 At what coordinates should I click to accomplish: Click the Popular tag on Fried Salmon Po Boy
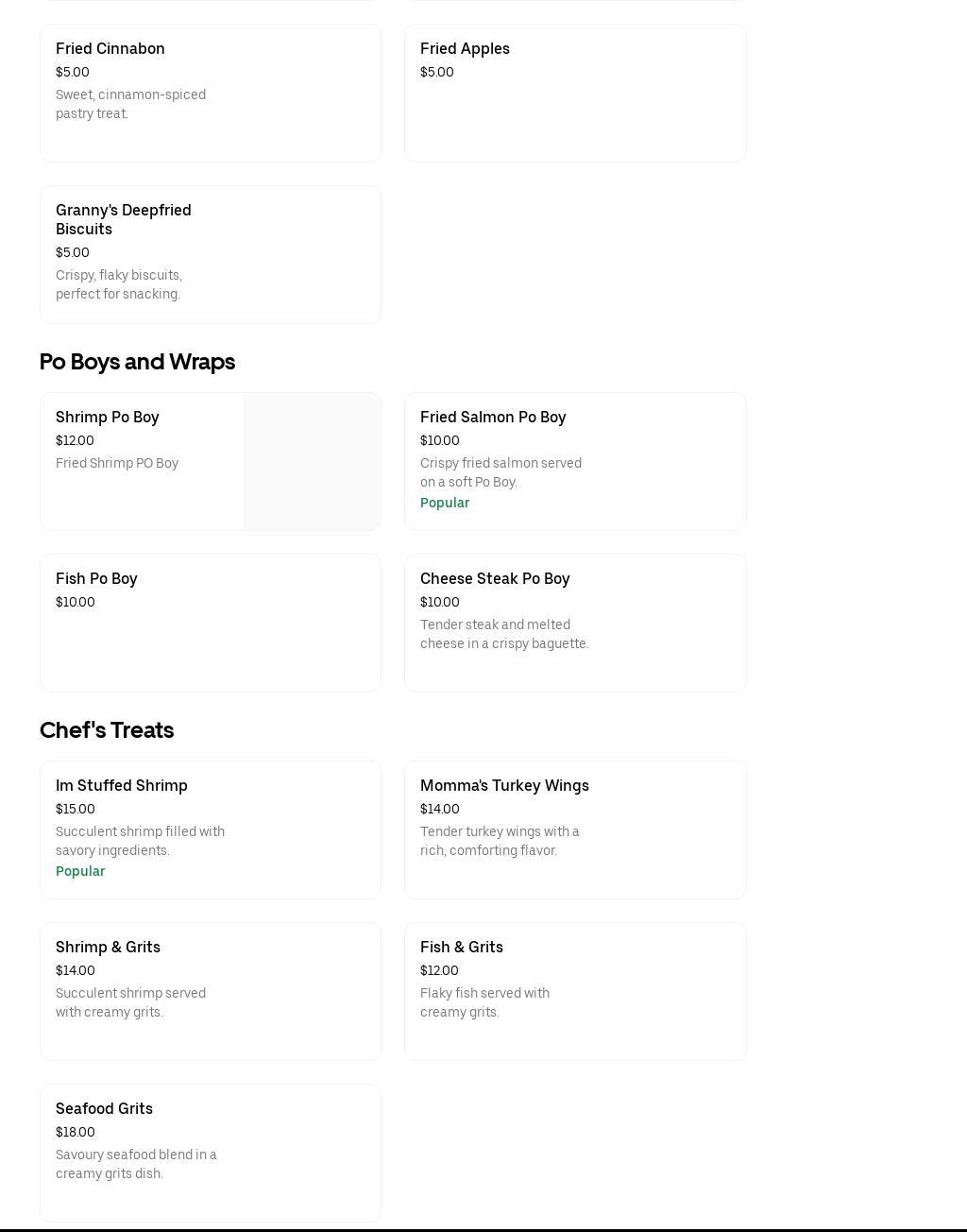coord(445,503)
